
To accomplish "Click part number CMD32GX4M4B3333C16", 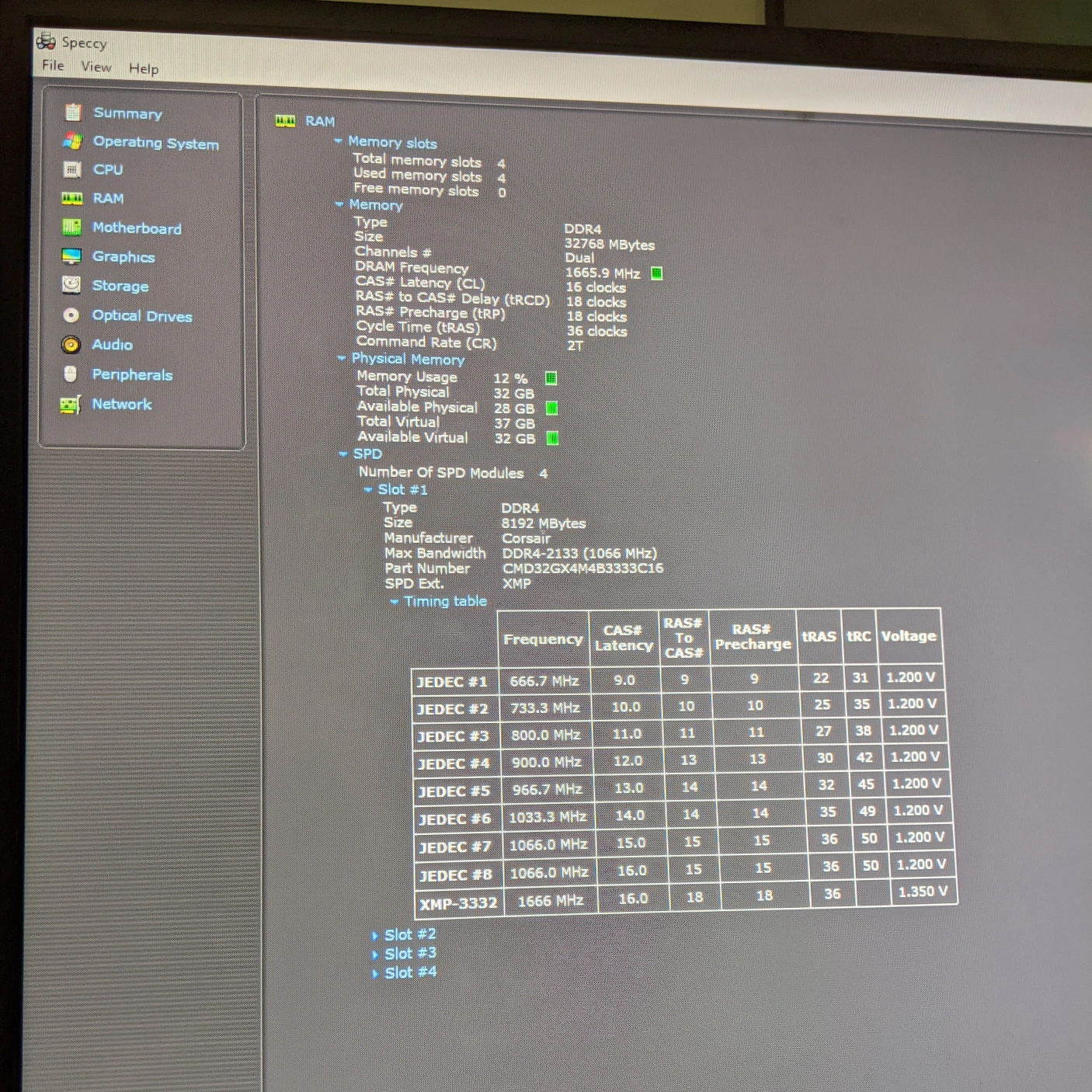I will coord(583,568).
